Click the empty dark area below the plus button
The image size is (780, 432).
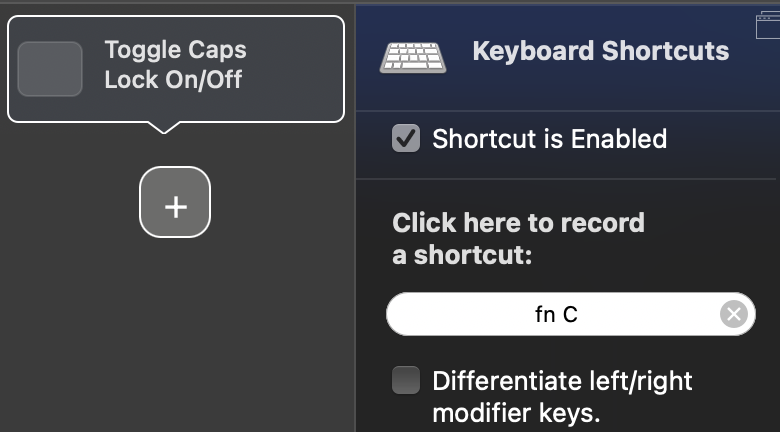175,330
